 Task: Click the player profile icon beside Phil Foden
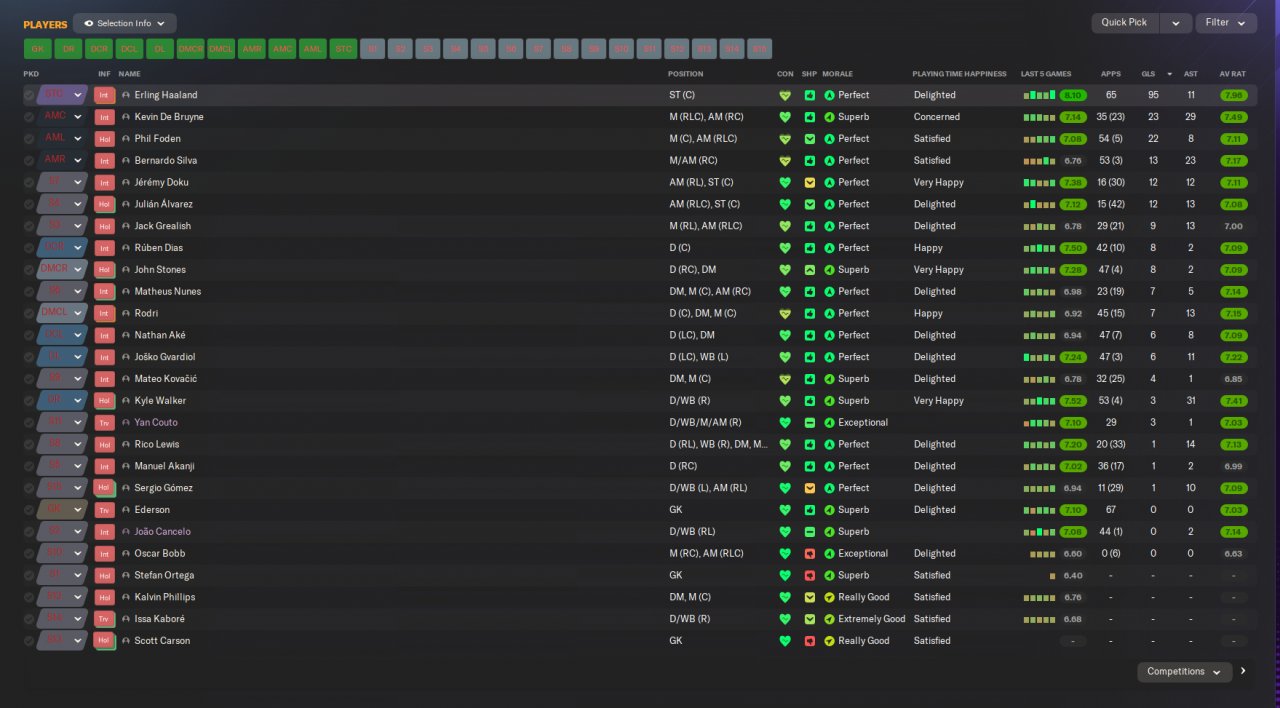126,139
